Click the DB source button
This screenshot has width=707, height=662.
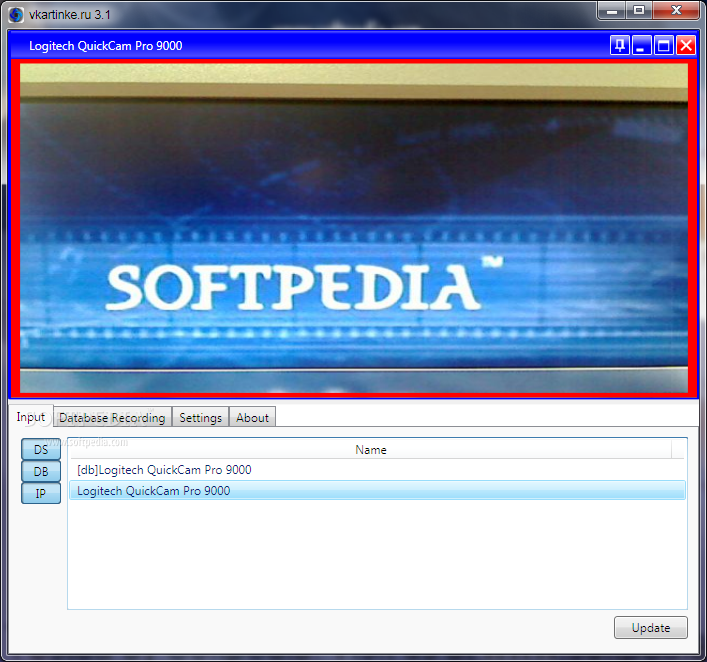(41, 471)
